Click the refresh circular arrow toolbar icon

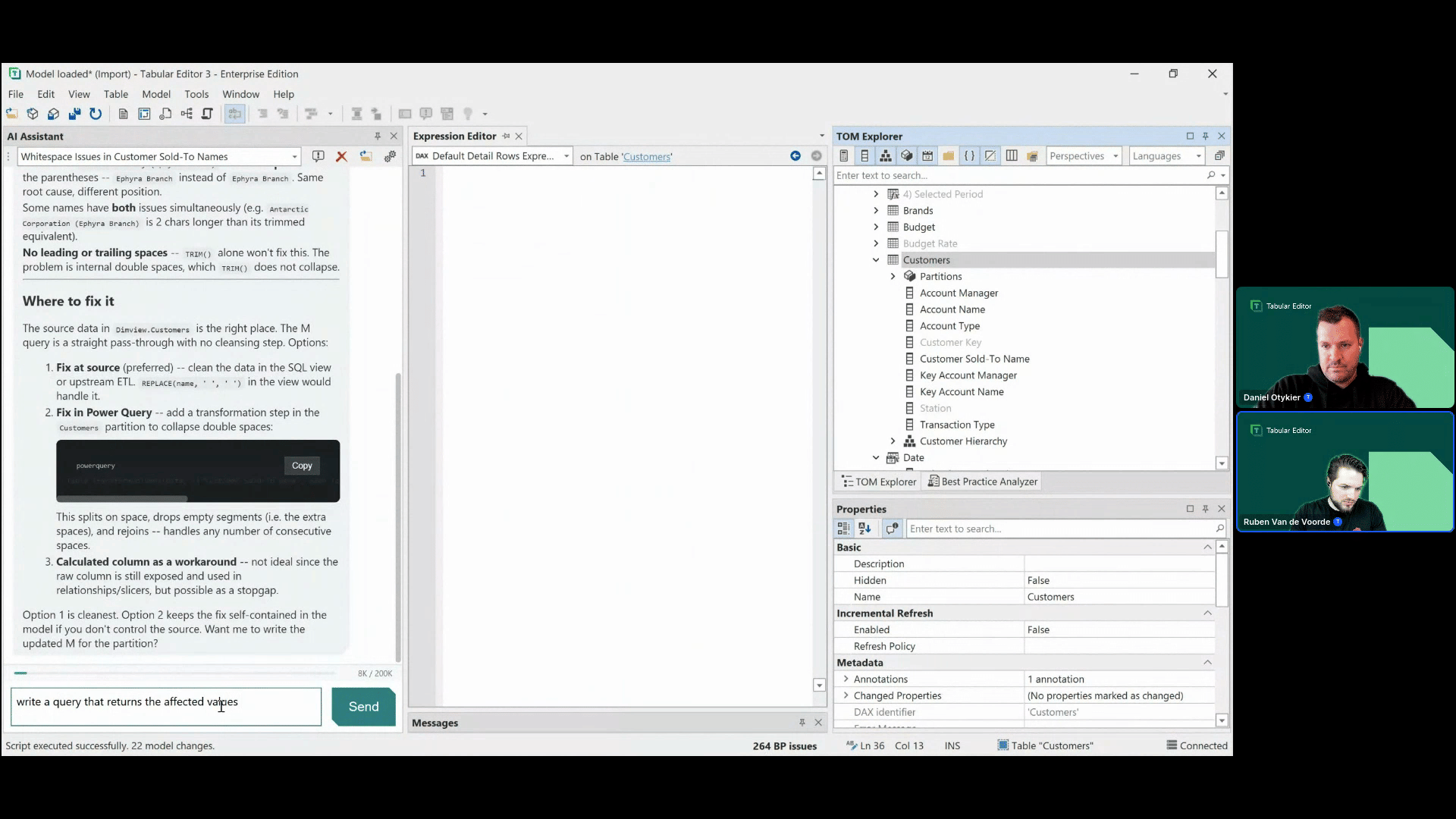[x=96, y=114]
